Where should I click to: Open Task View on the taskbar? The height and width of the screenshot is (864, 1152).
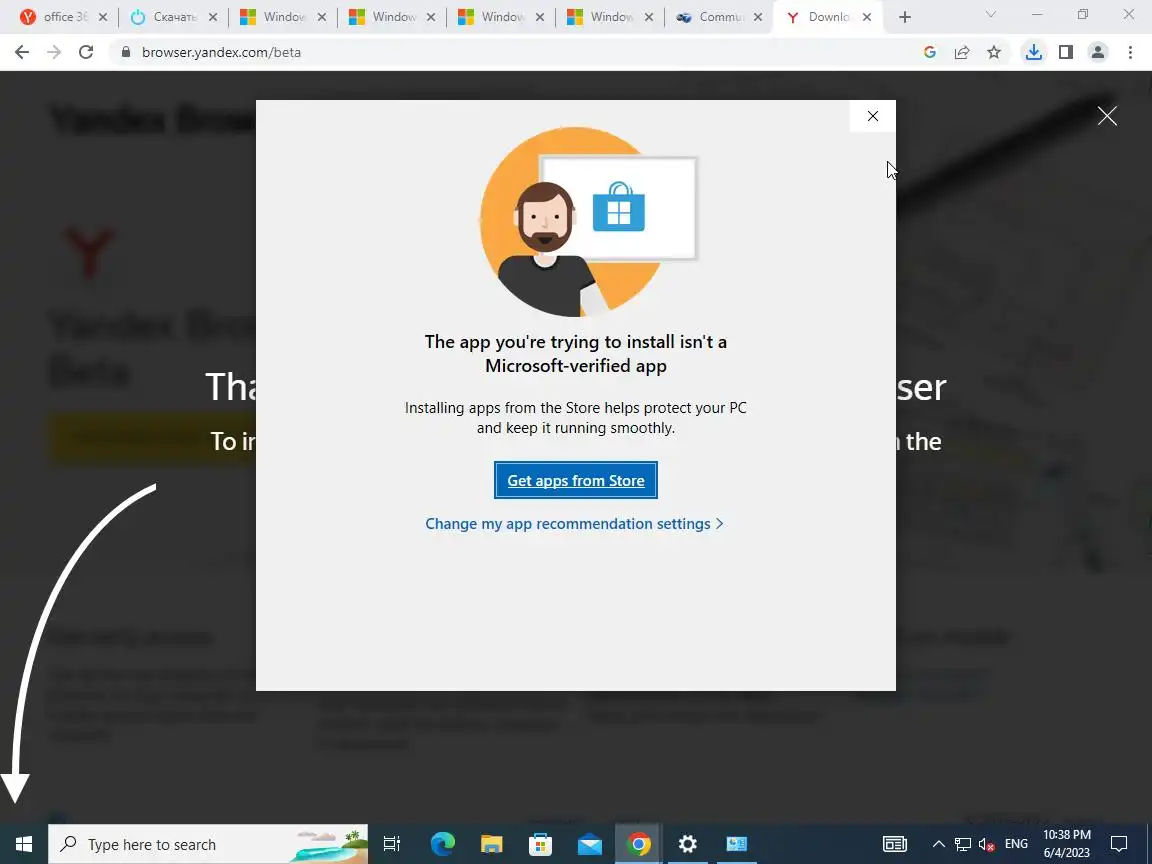coord(392,844)
